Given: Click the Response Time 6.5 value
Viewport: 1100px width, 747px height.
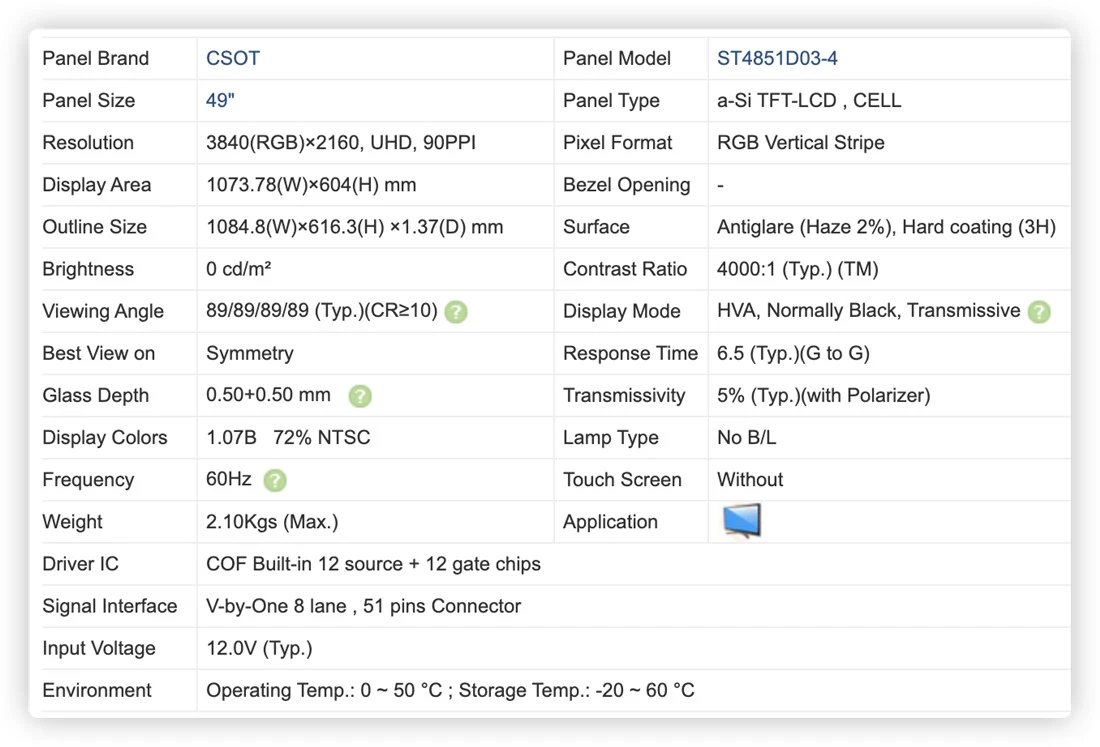Looking at the screenshot, I should pos(793,353).
